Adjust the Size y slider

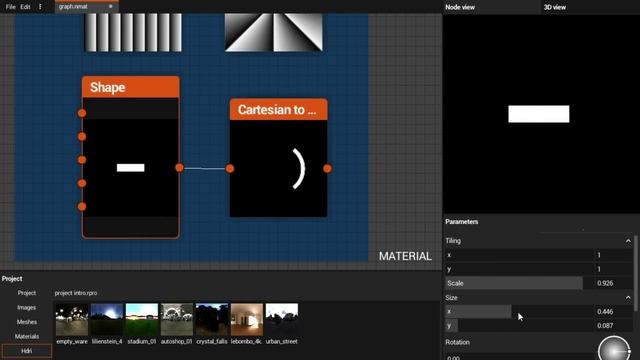[520, 325]
